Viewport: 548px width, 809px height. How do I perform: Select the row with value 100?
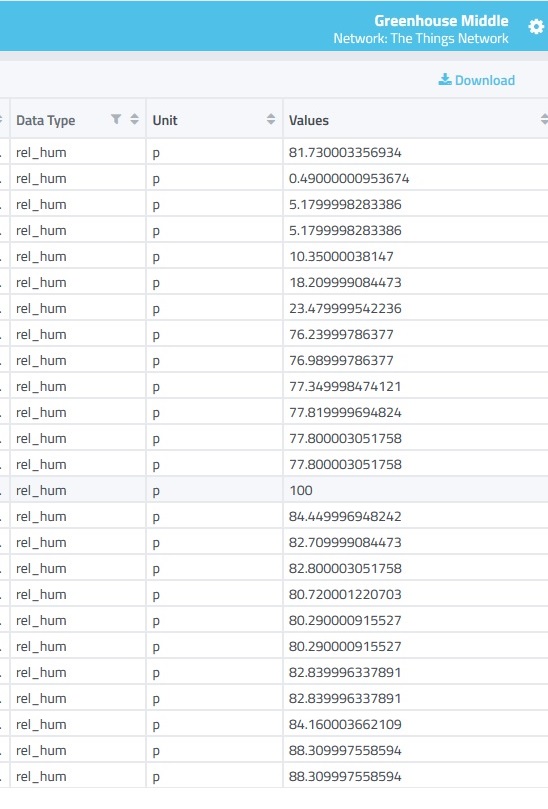(274, 490)
